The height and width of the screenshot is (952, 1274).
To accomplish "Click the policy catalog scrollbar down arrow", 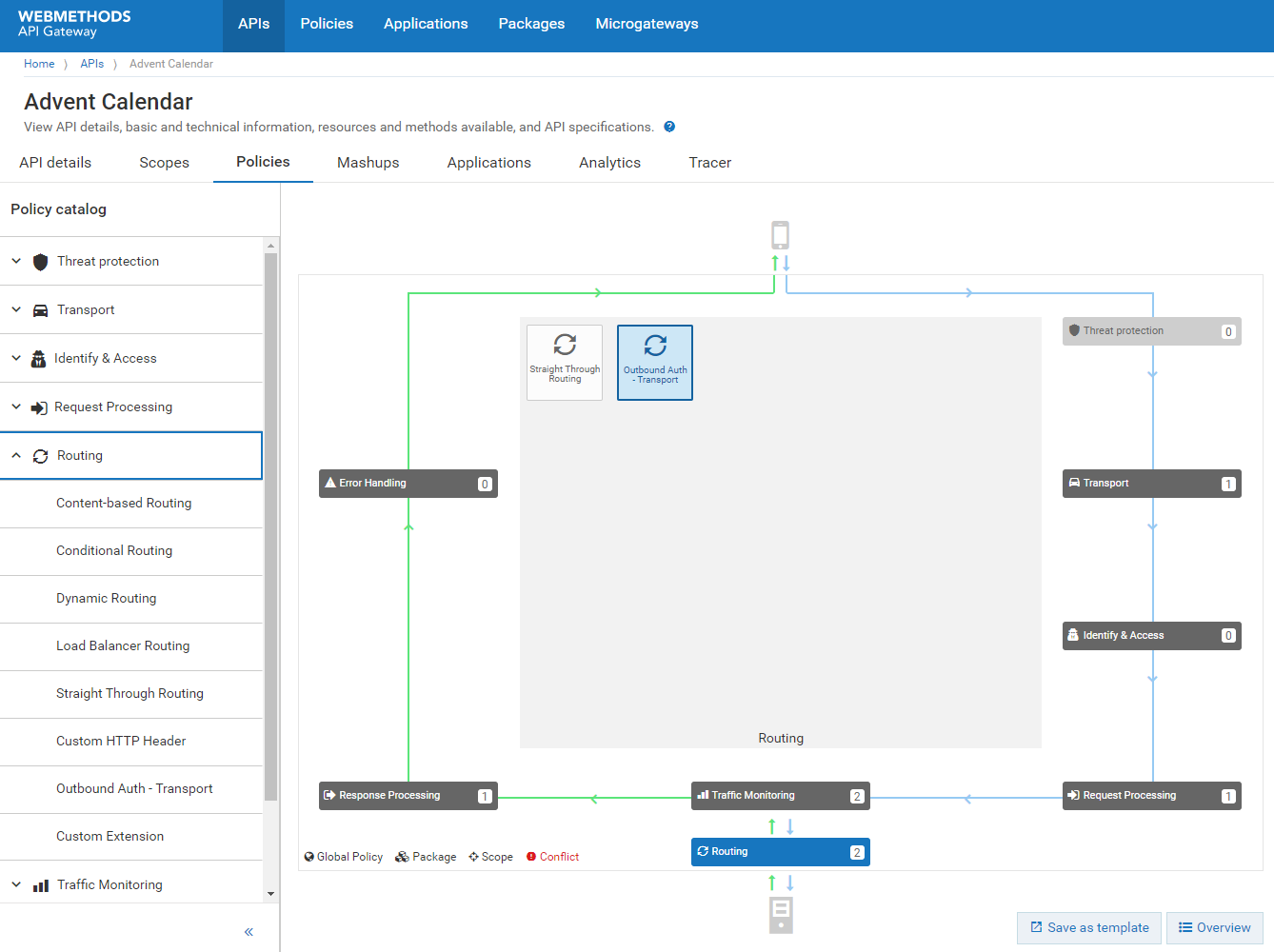I will click(271, 894).
